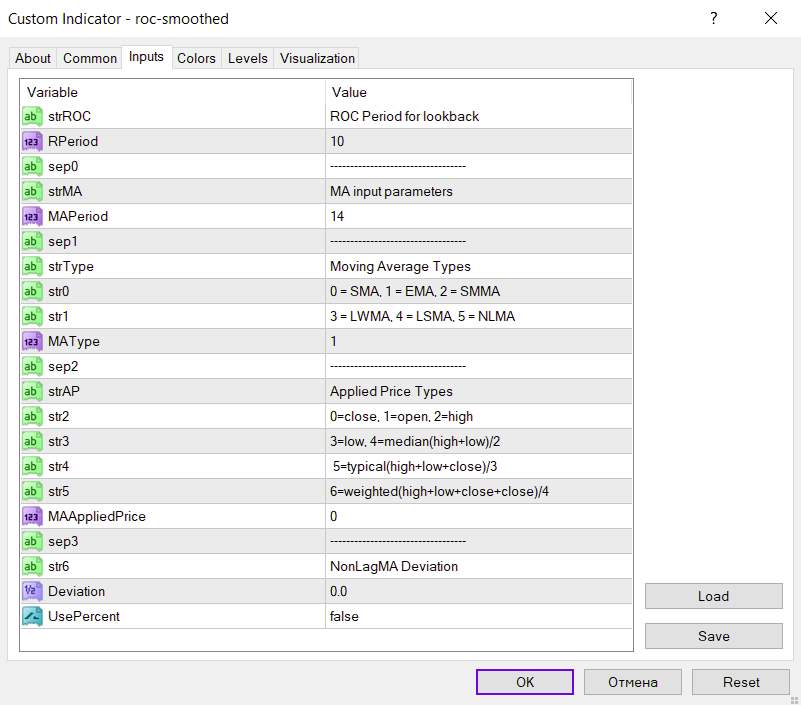
Task: Select the 'Moving Average Types' value
Action: tap(400, 267)
